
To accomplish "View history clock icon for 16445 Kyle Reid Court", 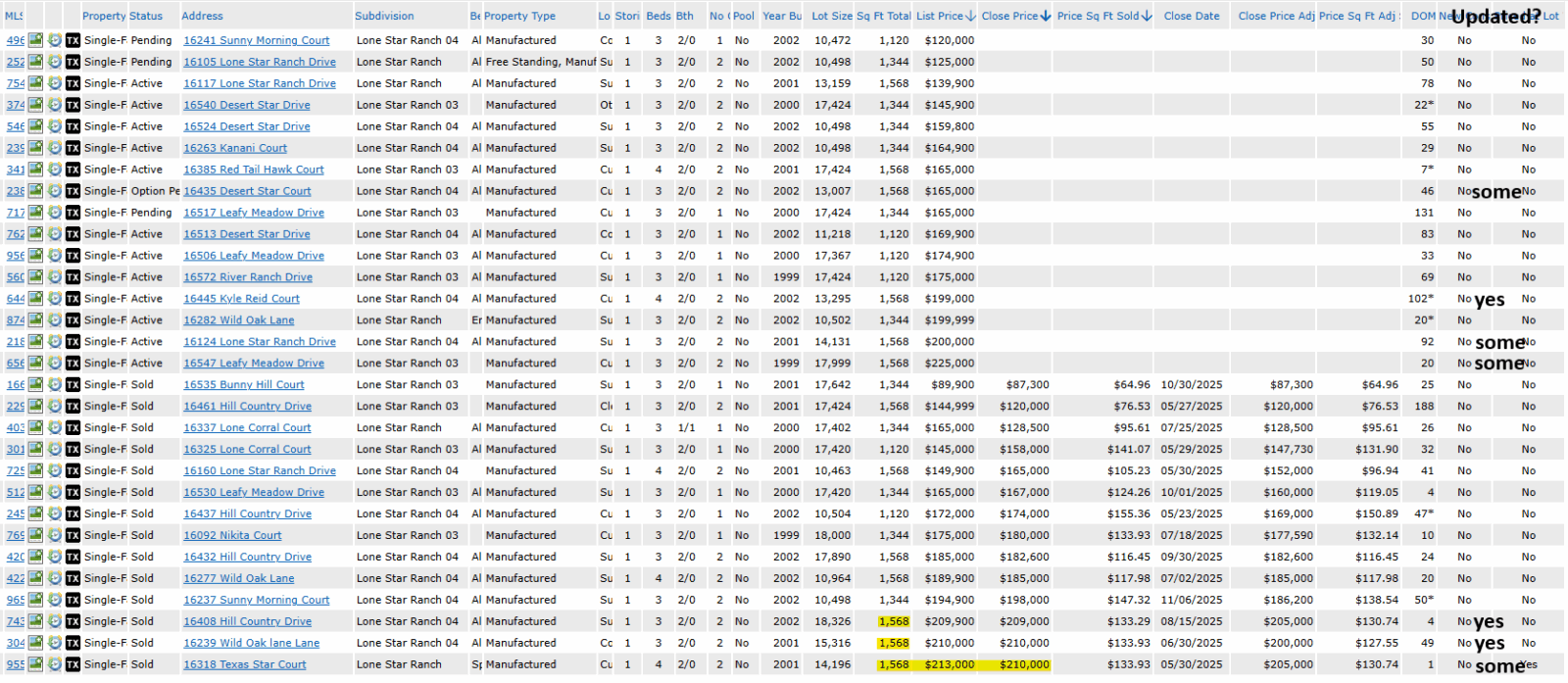I will point(55,299).
